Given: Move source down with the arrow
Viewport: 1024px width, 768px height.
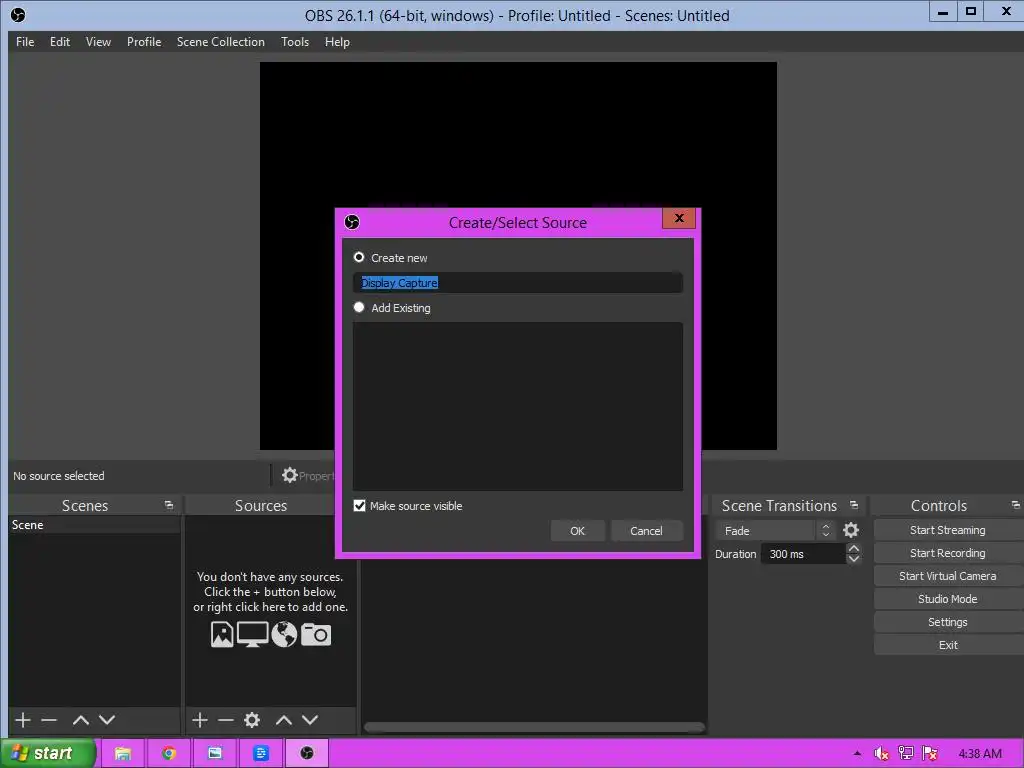Looking at the screenshot, I should click(310, 720).
